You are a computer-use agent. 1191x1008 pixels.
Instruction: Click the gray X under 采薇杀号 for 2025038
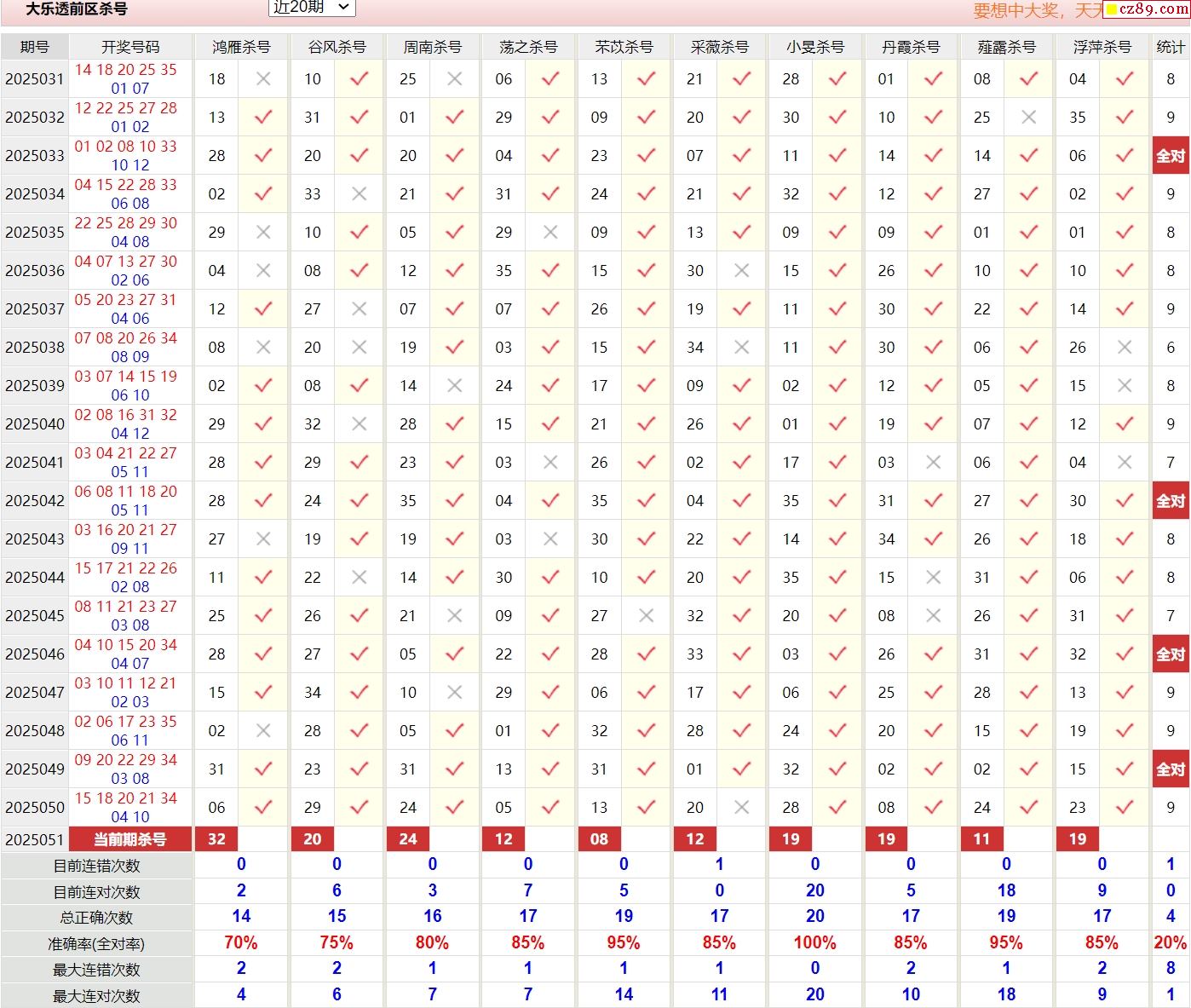742,347
